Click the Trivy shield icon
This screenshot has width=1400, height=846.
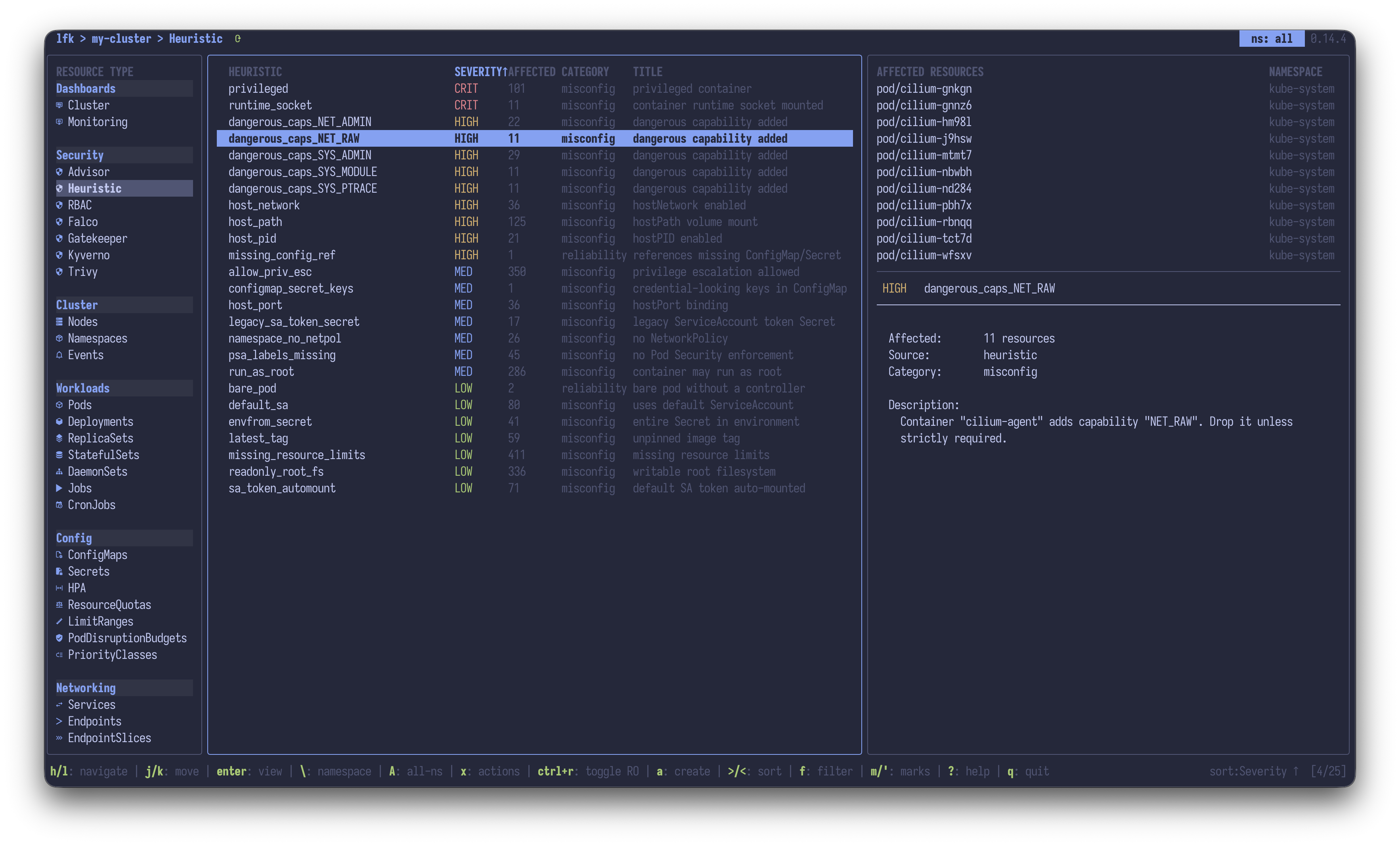(59, 272)
